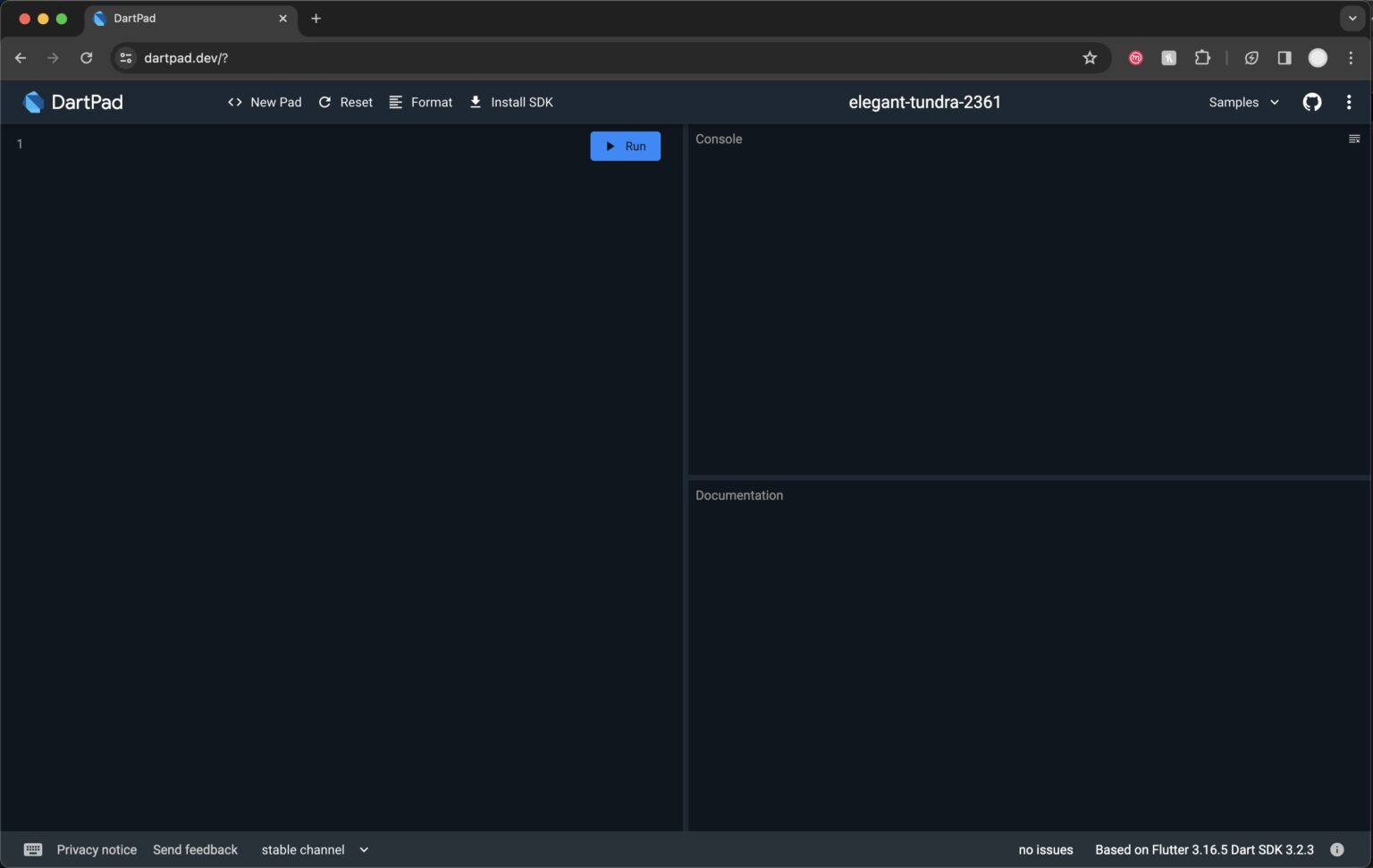Open the stable channel selector
This screenshot has height=868, width=1373.
tap(315, 849)
